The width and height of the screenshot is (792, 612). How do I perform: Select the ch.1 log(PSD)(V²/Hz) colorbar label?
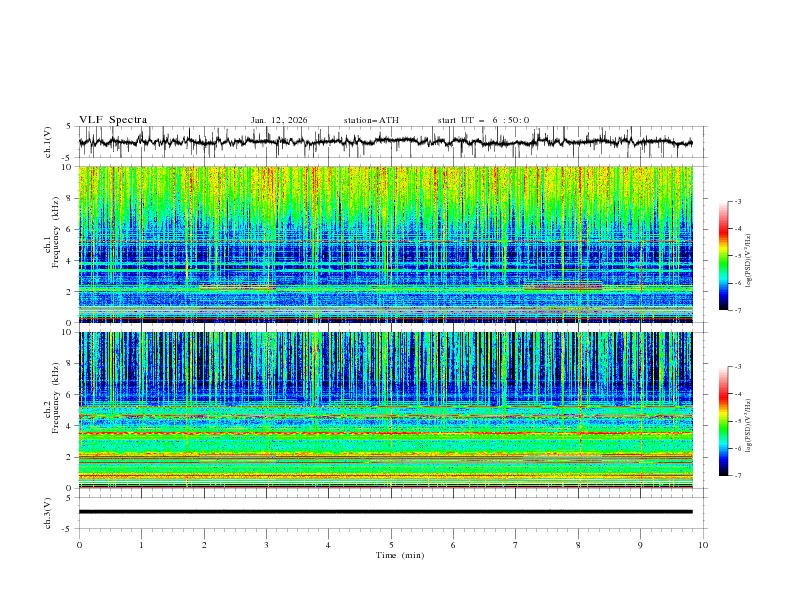click(x=749, y=261)
